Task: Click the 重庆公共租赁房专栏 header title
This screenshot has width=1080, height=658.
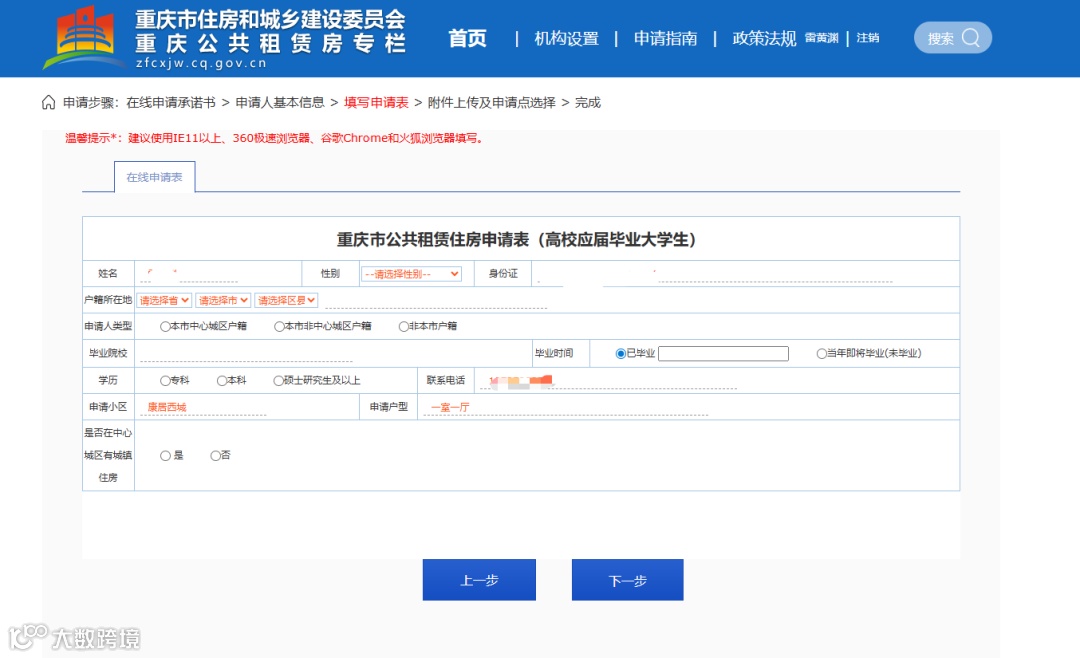Action: coord(270,43)
